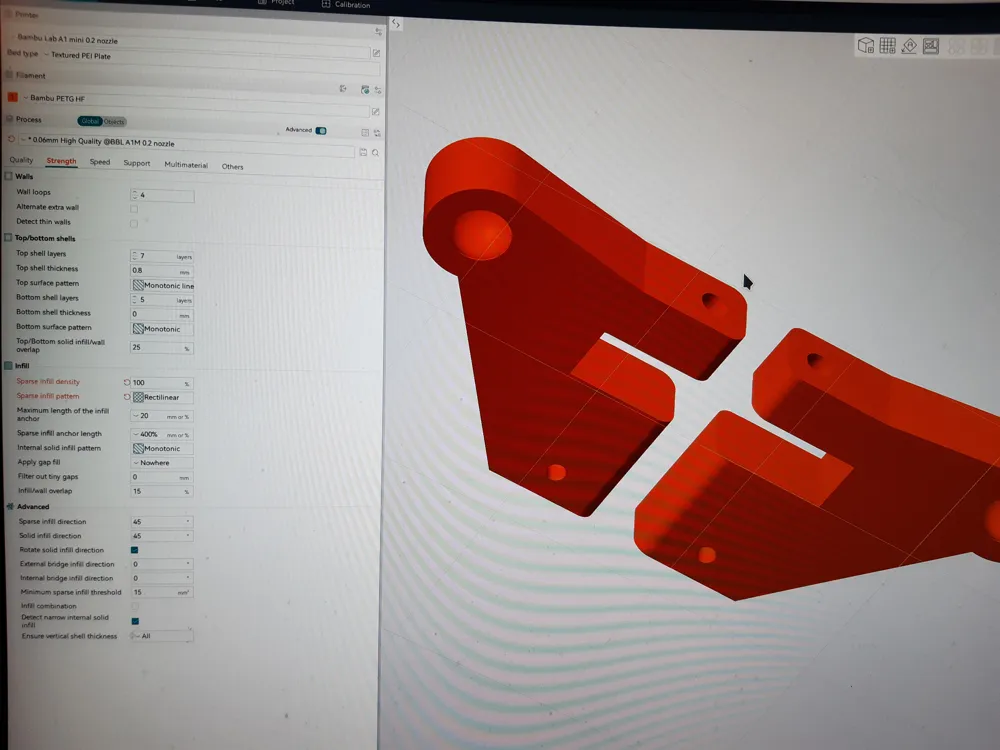Click the Calibration icon in top bar

coord(326,4)
